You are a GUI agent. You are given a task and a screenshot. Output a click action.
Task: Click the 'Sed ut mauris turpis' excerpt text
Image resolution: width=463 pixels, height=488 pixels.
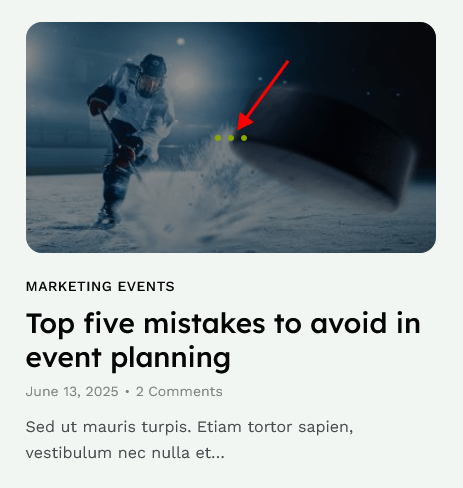click(189, 427)
